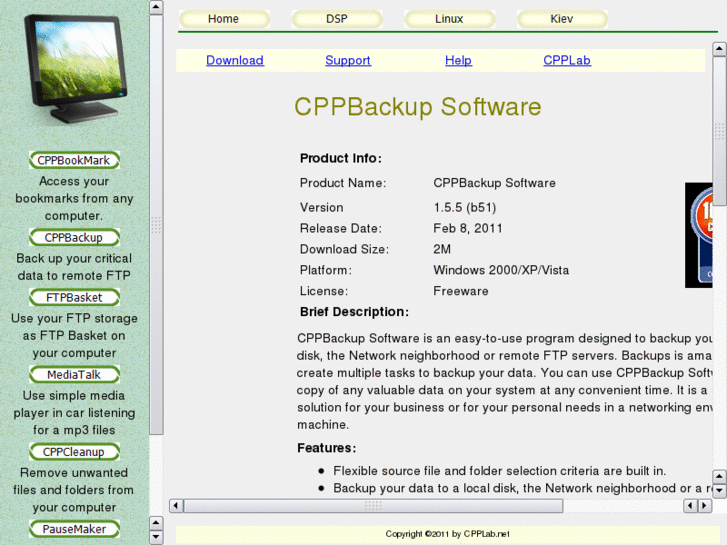Screen dimensions: 727x545
Task: Click the sidebar vertical scrollbar thumb
Action: coord(156,224)
